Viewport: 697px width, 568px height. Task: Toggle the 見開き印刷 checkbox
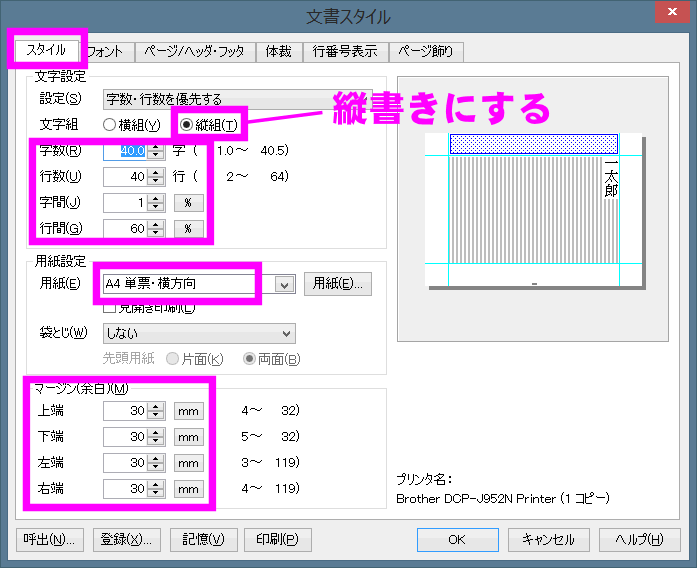click(110, 307)
